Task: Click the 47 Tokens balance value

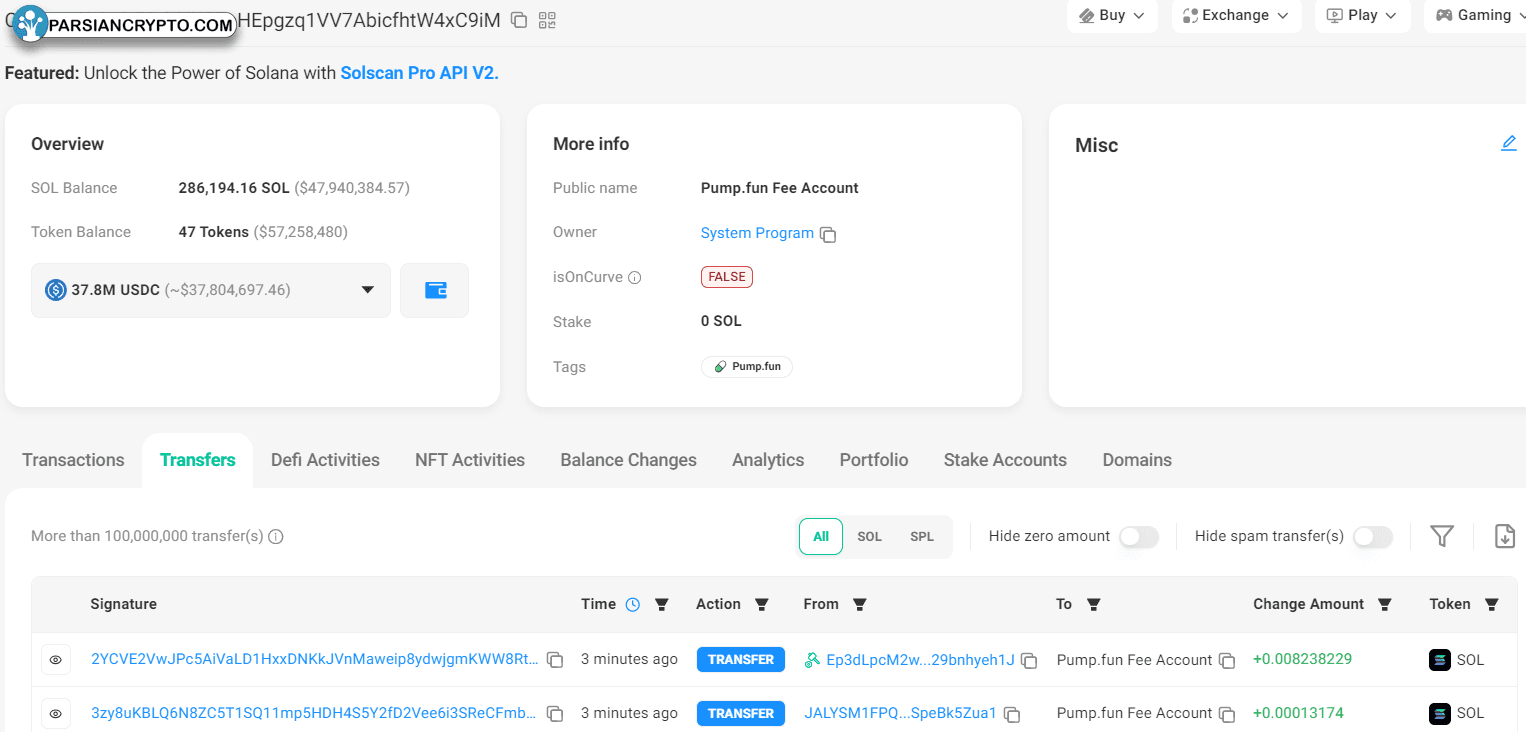Action: click(214, 232)
